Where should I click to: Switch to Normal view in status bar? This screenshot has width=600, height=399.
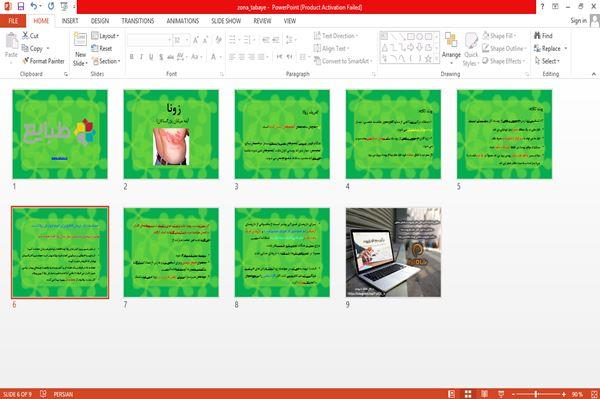pyautogui.click(x=452, y=394)
